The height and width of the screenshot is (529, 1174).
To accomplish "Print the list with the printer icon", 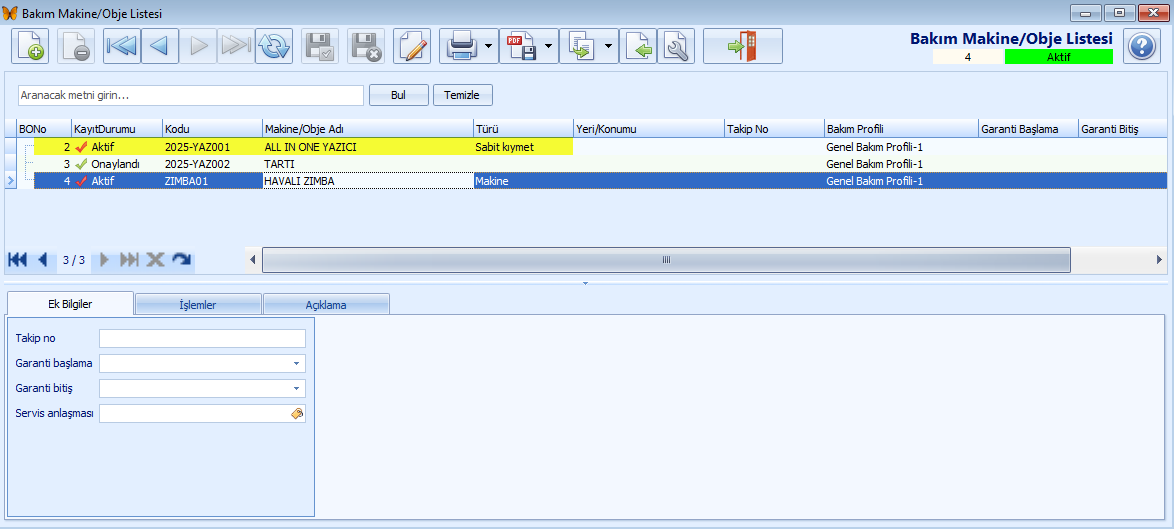I will pos(460,46).
